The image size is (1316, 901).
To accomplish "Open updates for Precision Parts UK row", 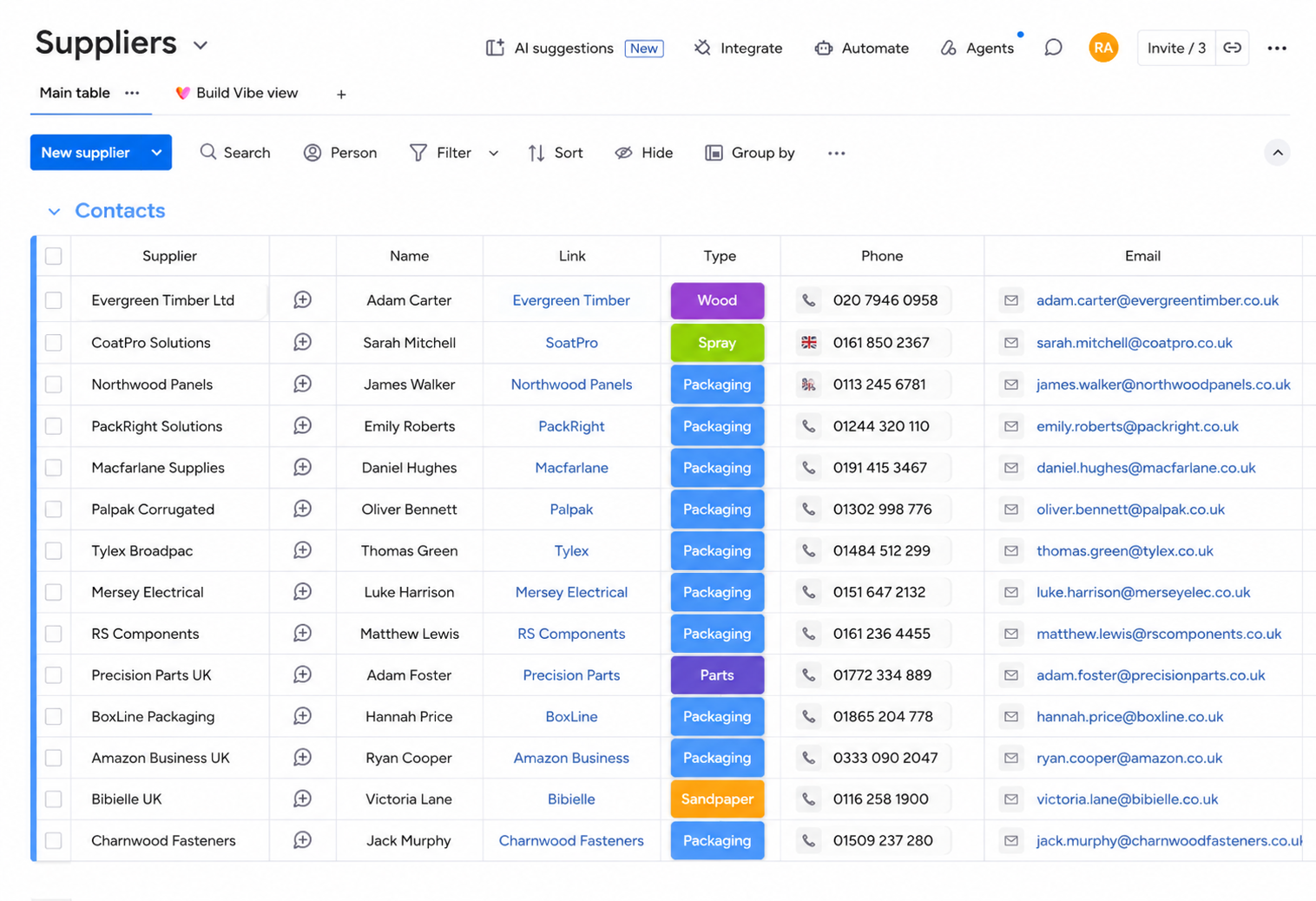I will click(302, 674).
